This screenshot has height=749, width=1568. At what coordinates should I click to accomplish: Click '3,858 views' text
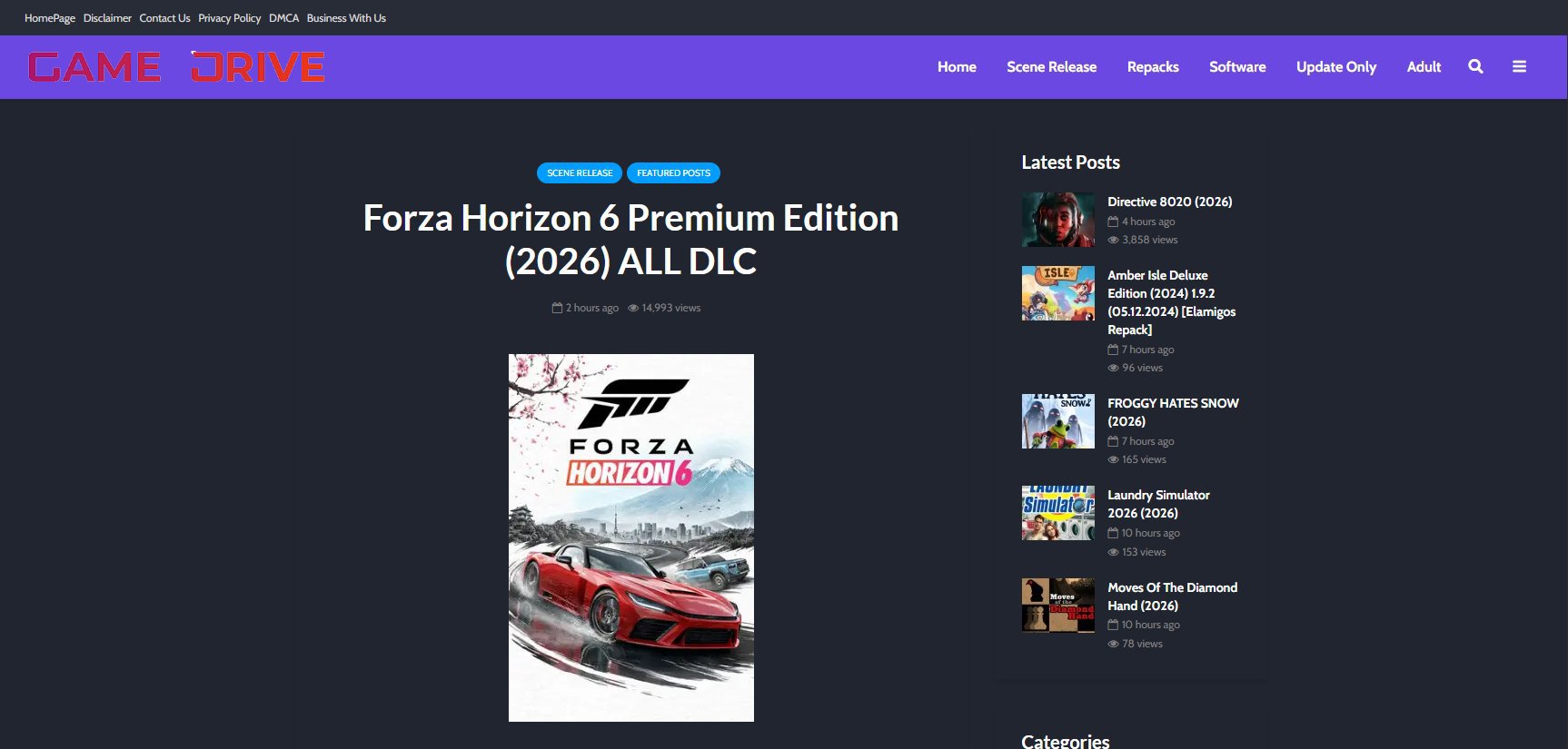click(1150, 240)
